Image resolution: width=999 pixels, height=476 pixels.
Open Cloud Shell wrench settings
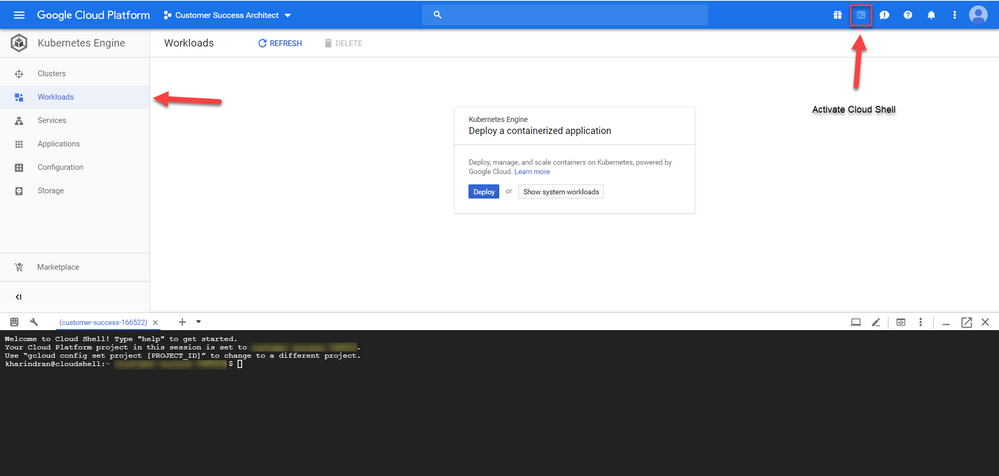pyautogui.click(x=34, y=322)
